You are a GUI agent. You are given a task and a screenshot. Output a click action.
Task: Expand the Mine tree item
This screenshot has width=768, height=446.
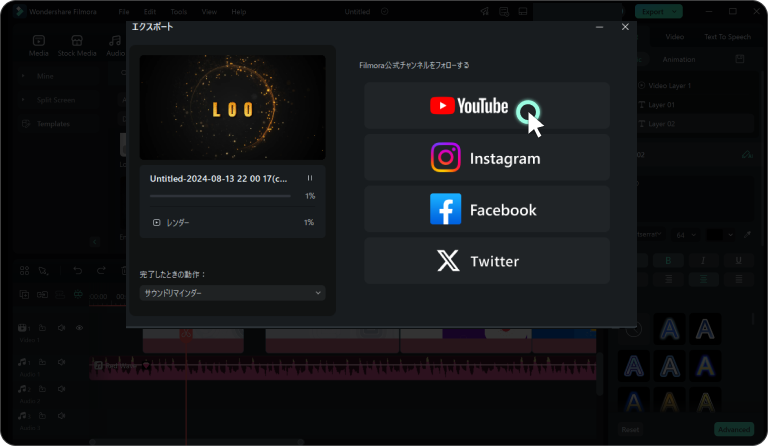23,76
